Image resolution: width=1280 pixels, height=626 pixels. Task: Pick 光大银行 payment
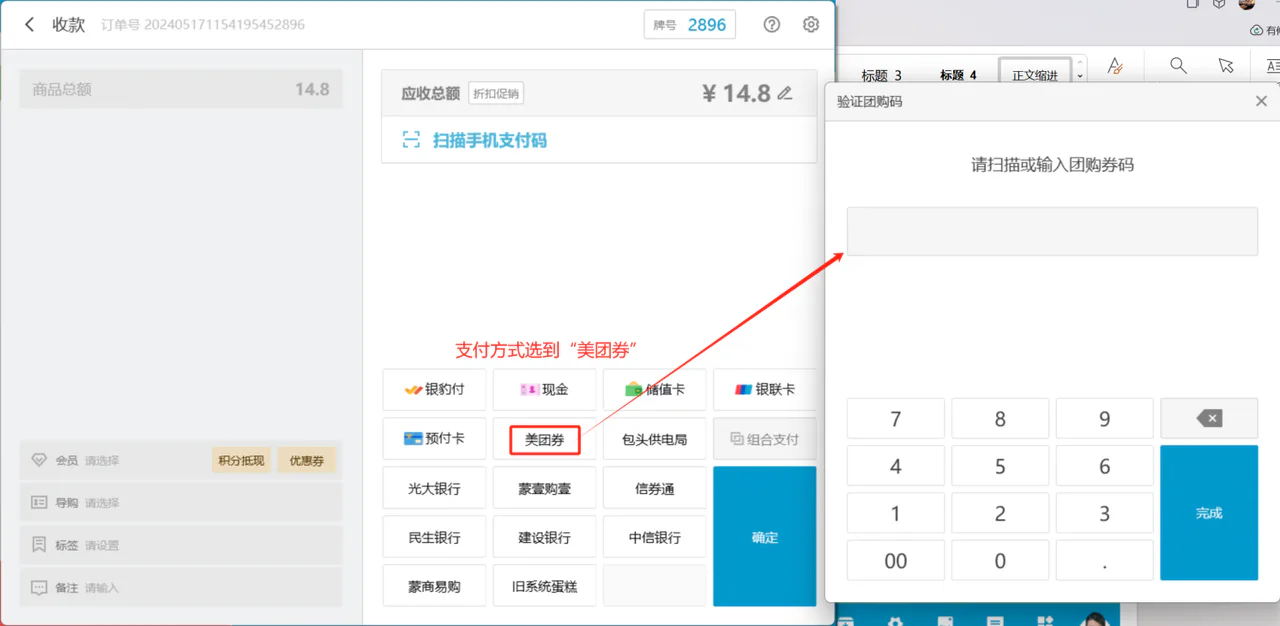(x=434, y=488)
